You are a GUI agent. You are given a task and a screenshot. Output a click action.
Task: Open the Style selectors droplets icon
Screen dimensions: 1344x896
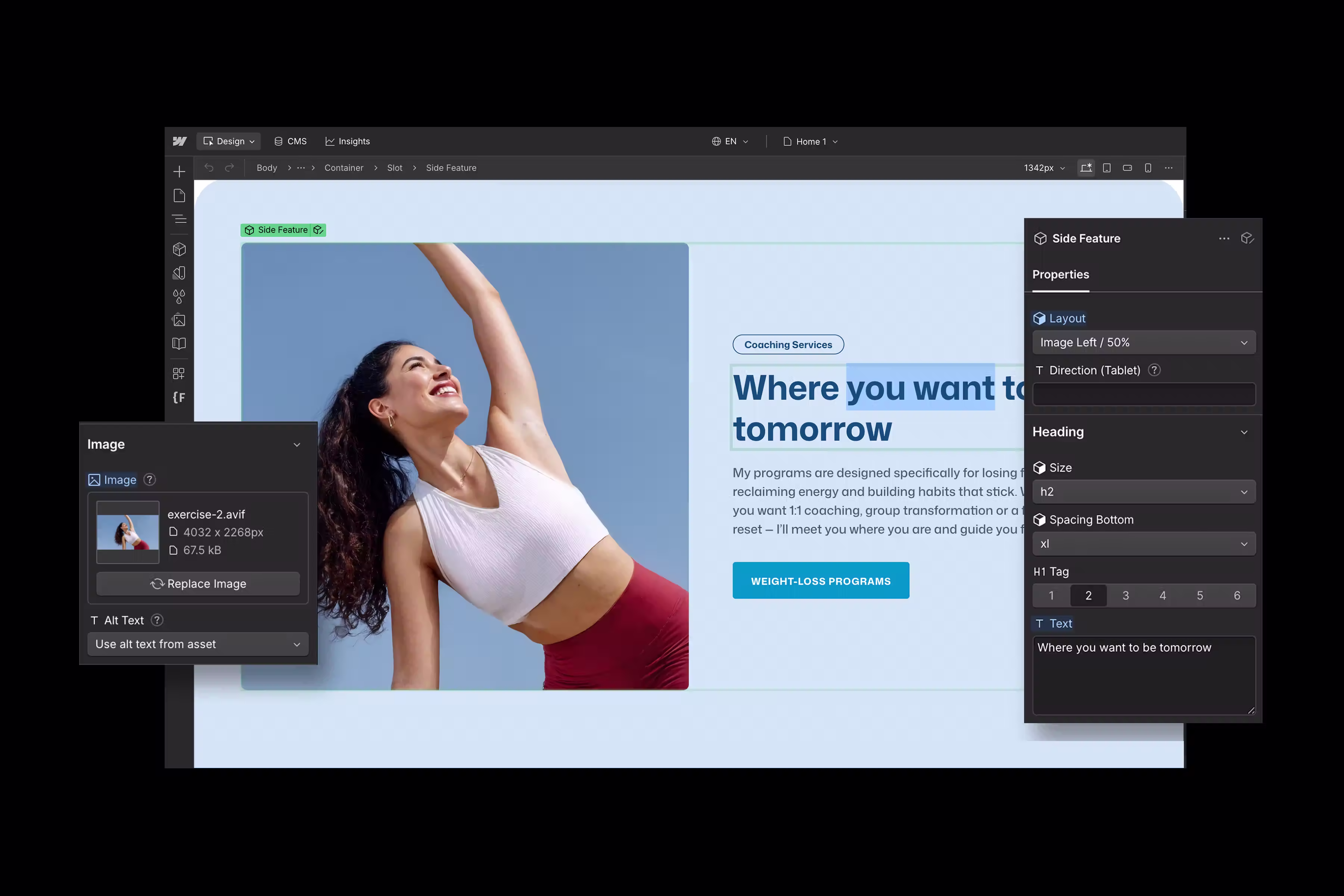[x=179, y=296]
